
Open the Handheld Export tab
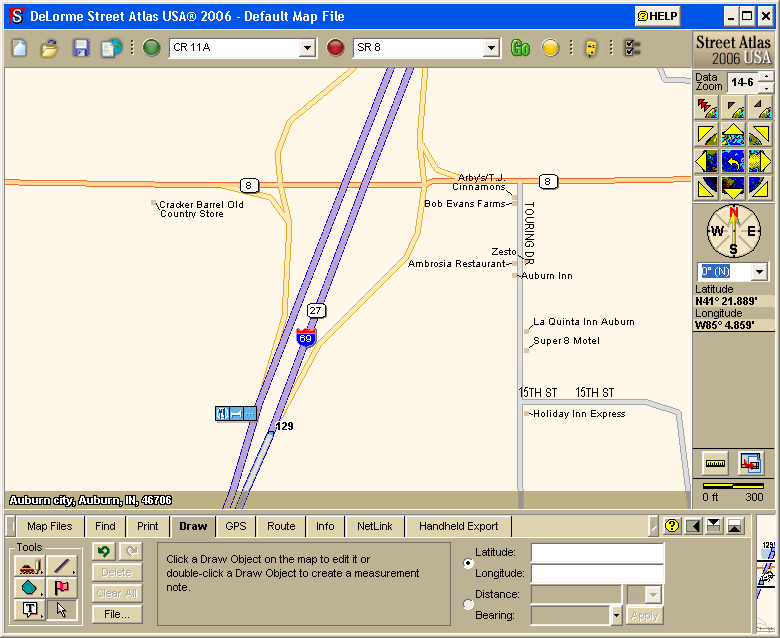coord(458,526)
